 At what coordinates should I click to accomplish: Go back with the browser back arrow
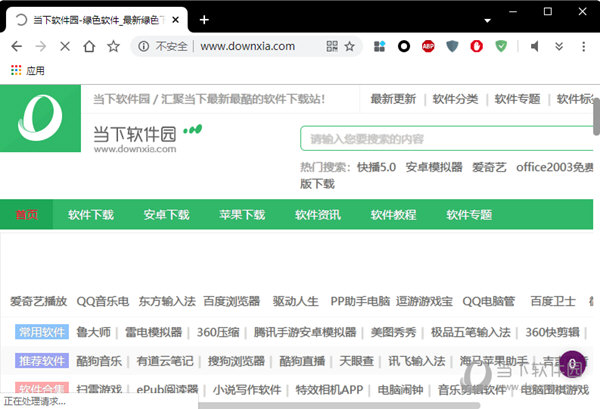tap(16, 47)
